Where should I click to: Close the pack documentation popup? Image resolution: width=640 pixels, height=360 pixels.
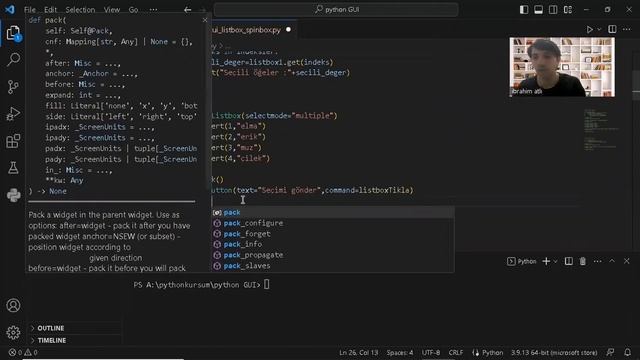pos(205,20)
